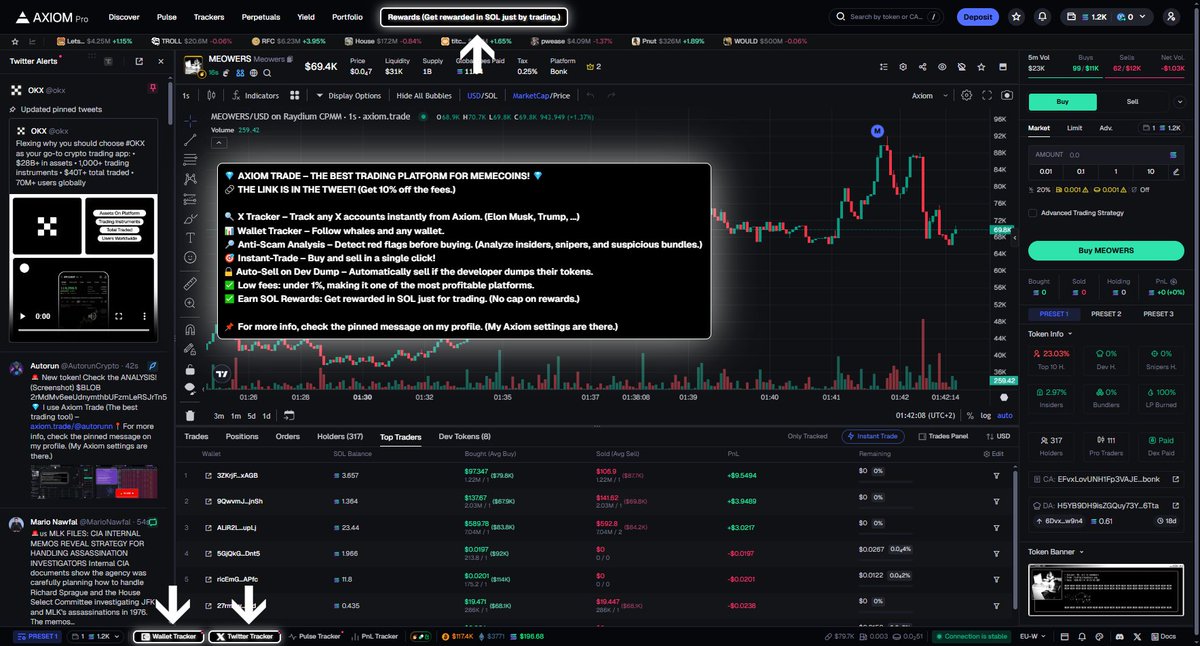The image size is (1200, 646).
Task: Toggle USD/SOL currency display
Action: click(x=482, y=96)
